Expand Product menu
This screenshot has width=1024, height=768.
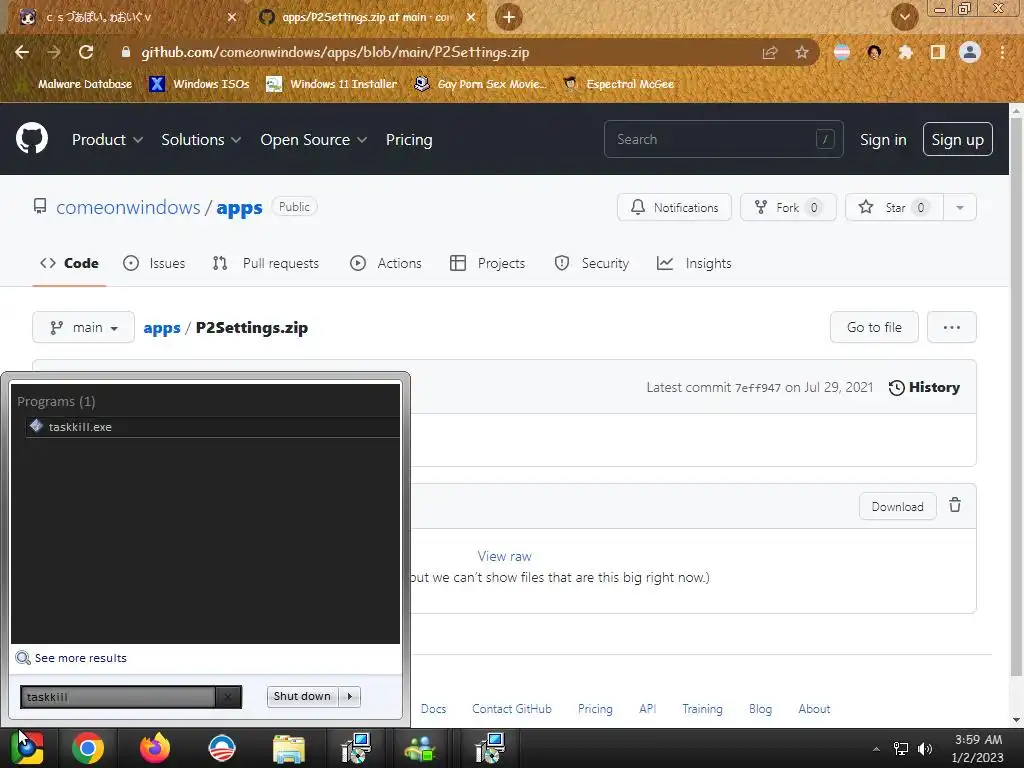tap(107, 140)
